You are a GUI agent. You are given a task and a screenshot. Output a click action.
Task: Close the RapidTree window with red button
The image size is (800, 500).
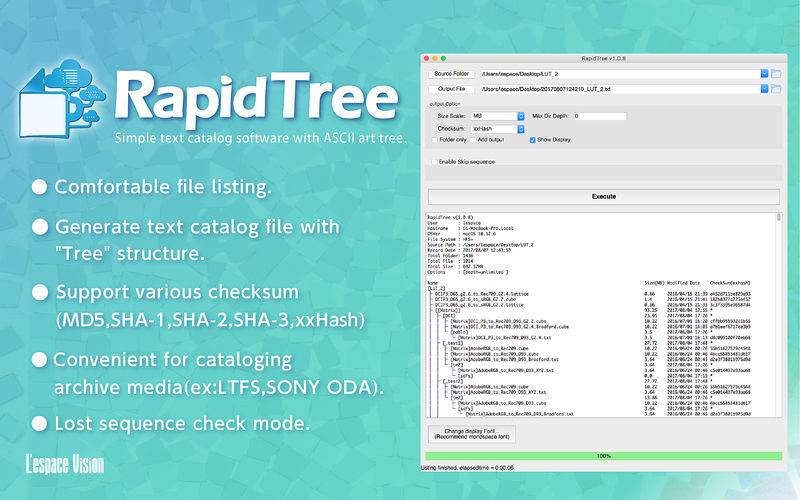pos(427,59)
